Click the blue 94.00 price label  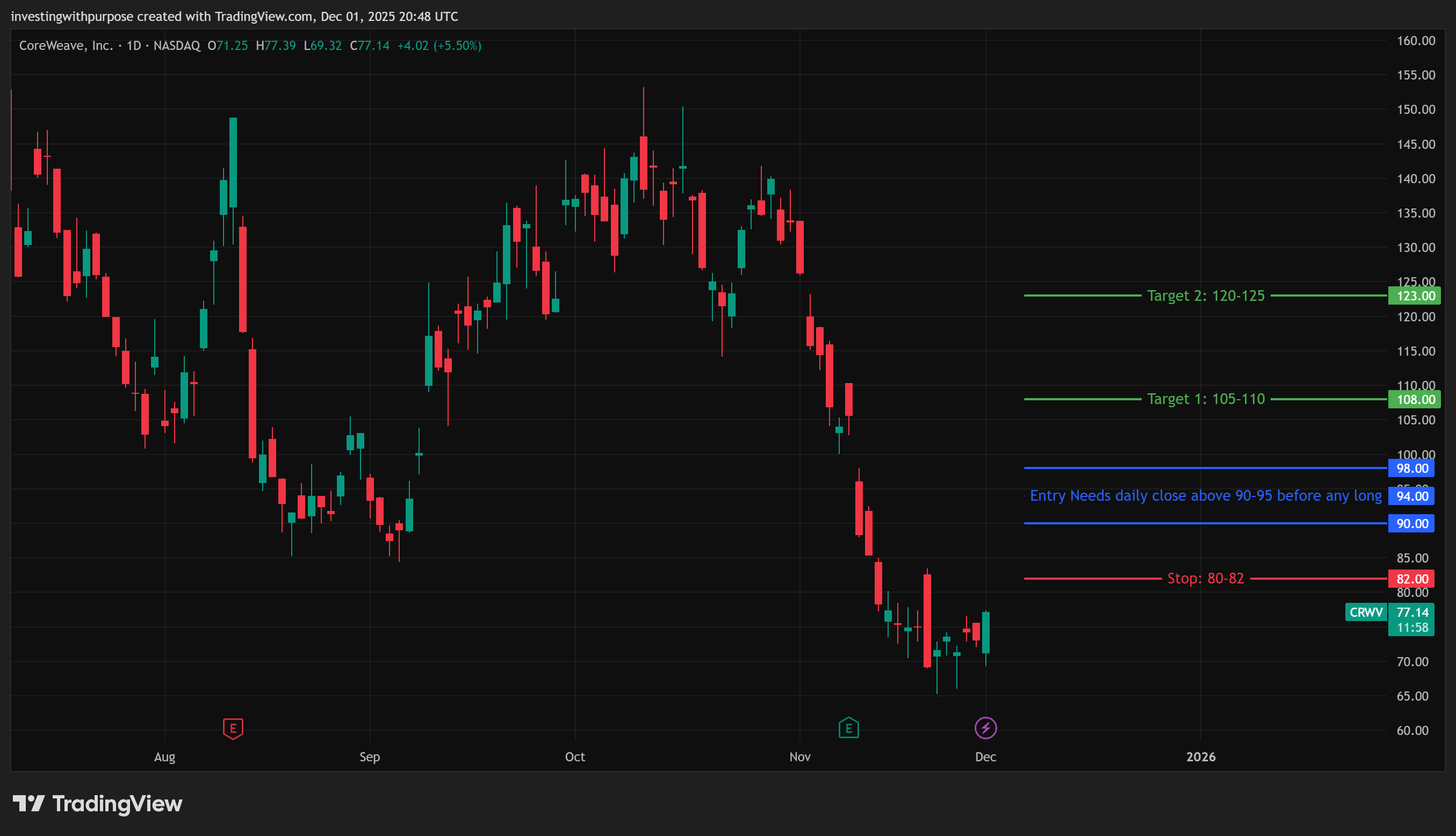[x=1411, y=495]
